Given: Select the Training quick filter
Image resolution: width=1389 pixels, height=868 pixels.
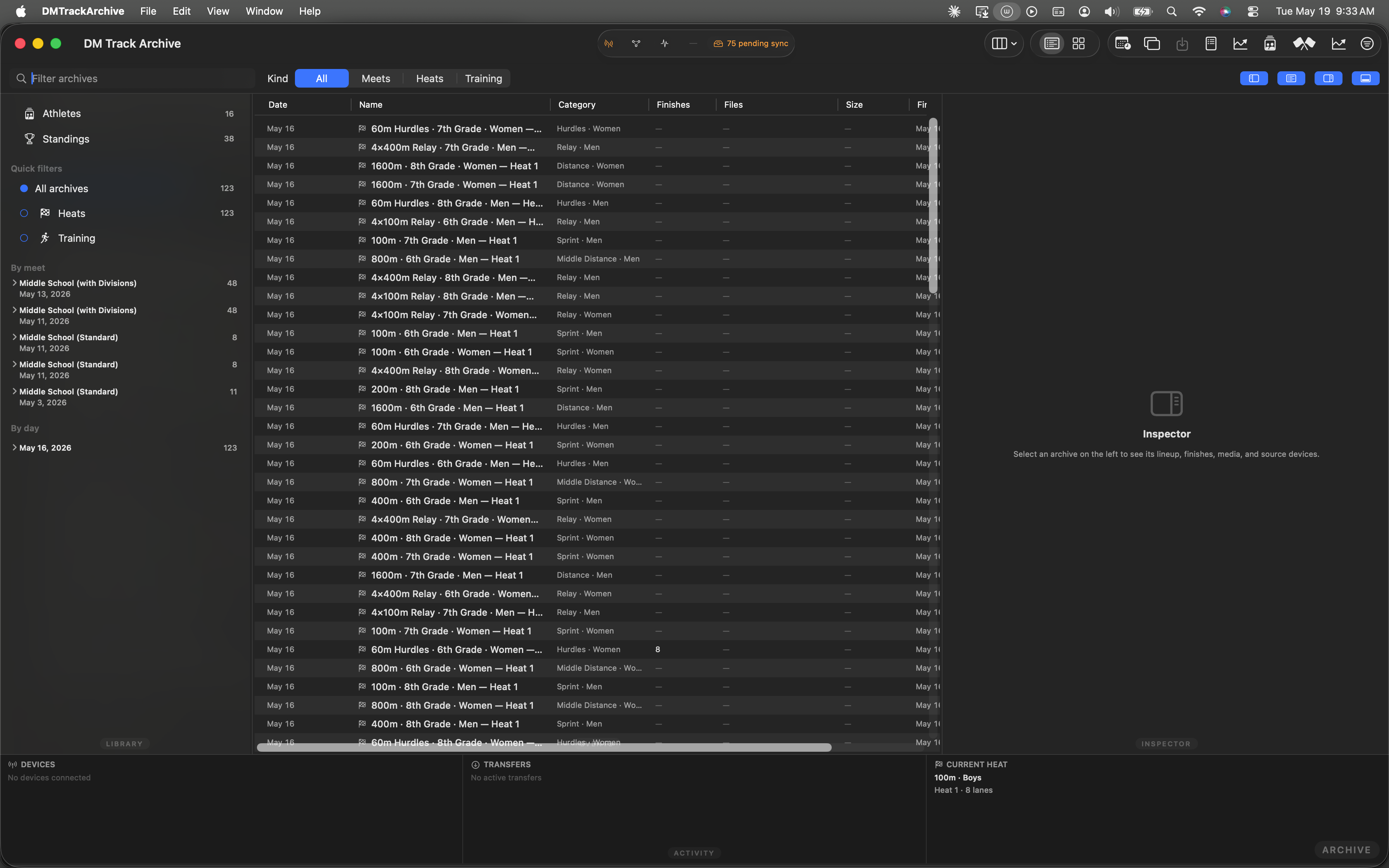Looking at the screenshot, I should [126, 238].
